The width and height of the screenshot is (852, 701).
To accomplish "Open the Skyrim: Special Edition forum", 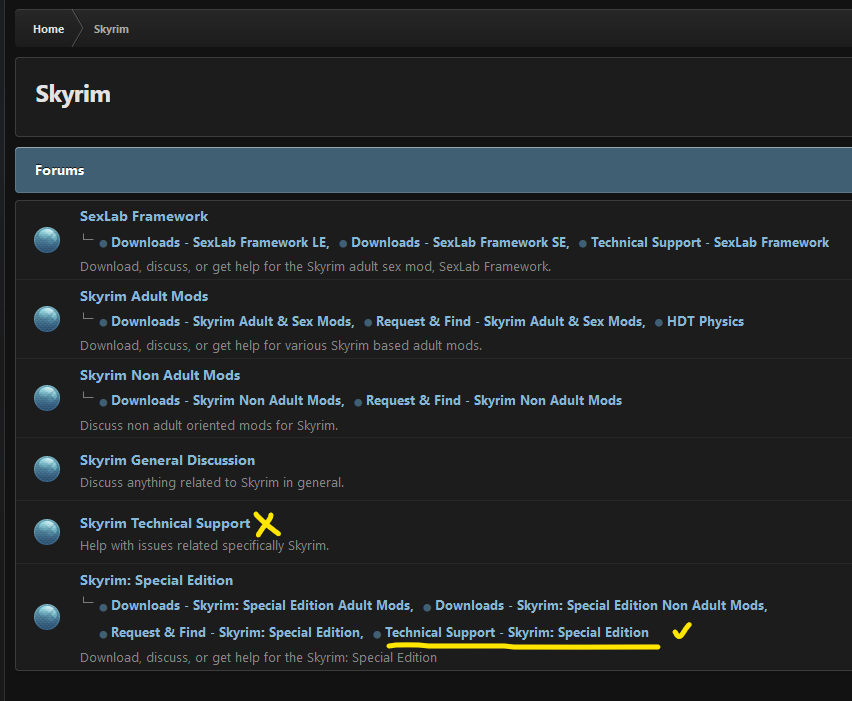I will coord(156,580).
